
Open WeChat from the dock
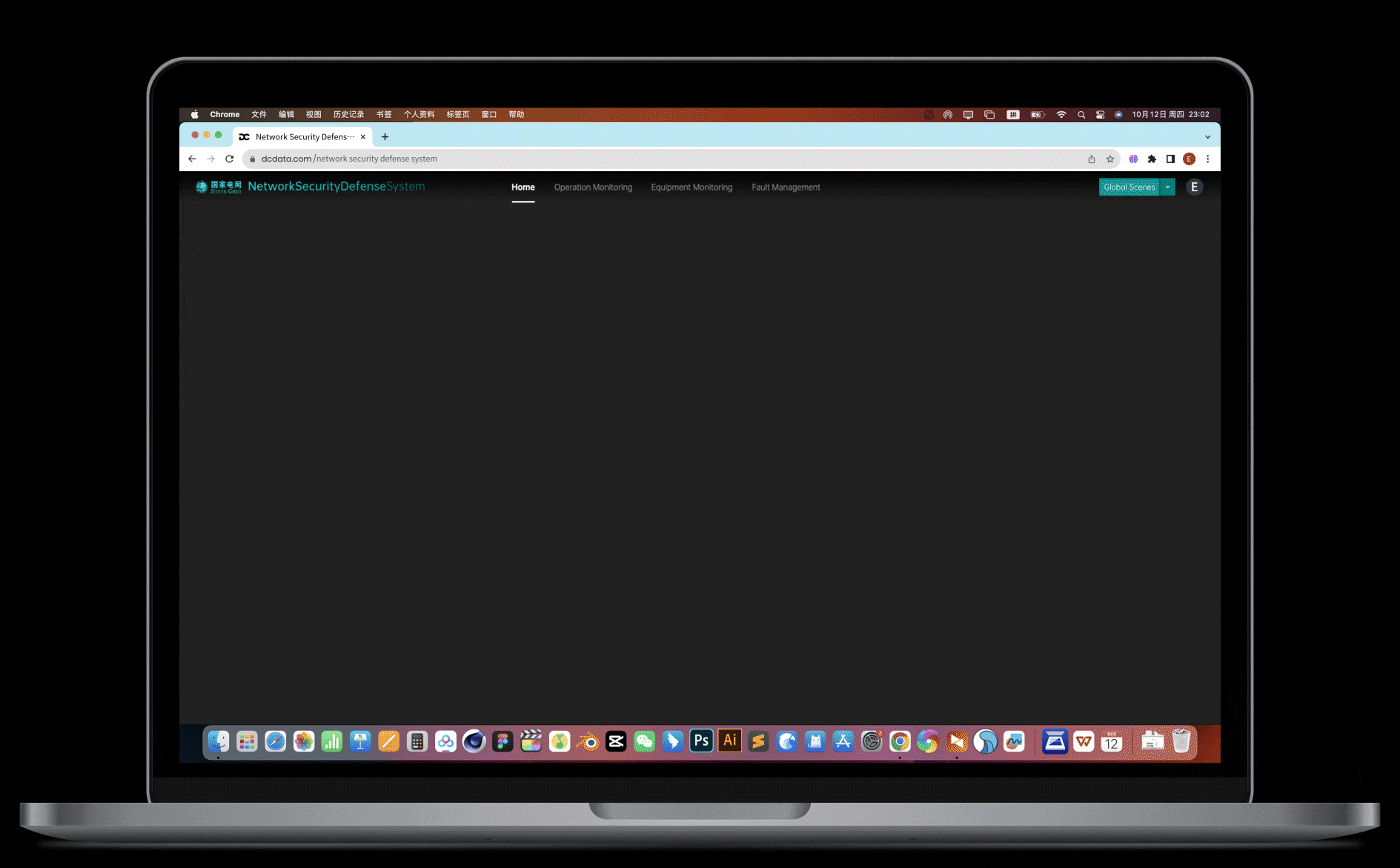coord(645,741)
